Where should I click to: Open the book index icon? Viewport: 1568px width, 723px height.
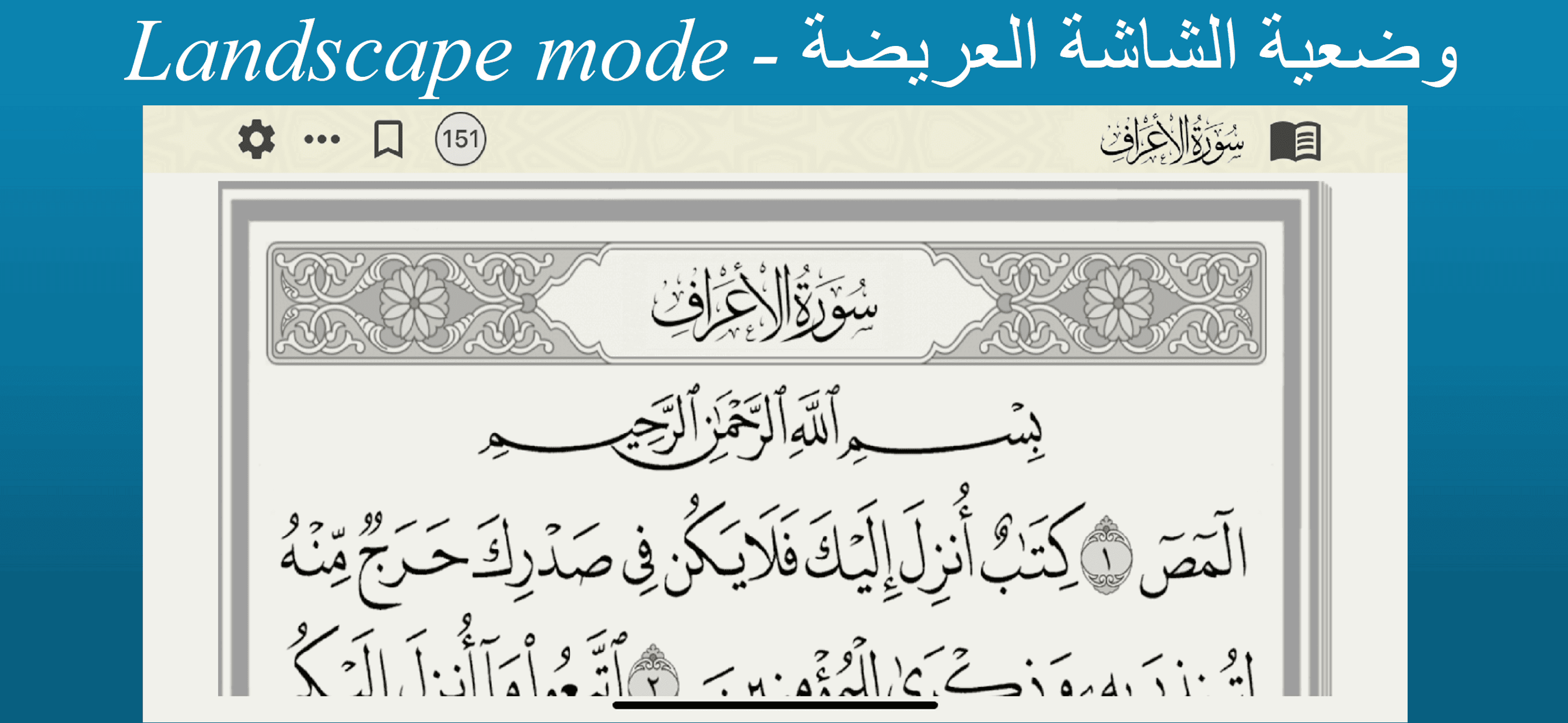pyautogui.click(x=1295, y=141)
